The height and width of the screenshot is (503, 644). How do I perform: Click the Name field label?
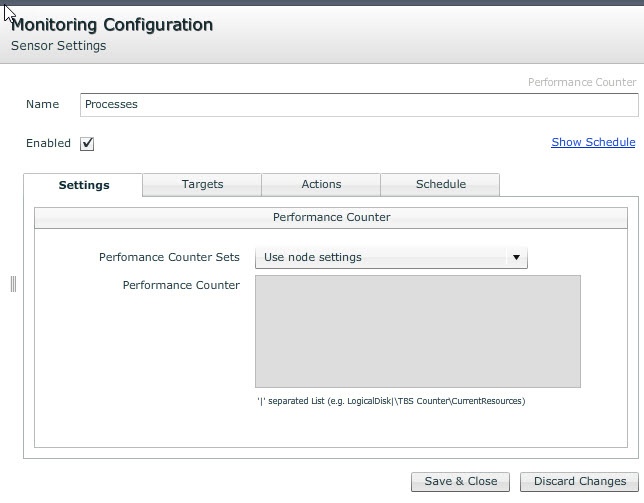(x=42, y=104)
